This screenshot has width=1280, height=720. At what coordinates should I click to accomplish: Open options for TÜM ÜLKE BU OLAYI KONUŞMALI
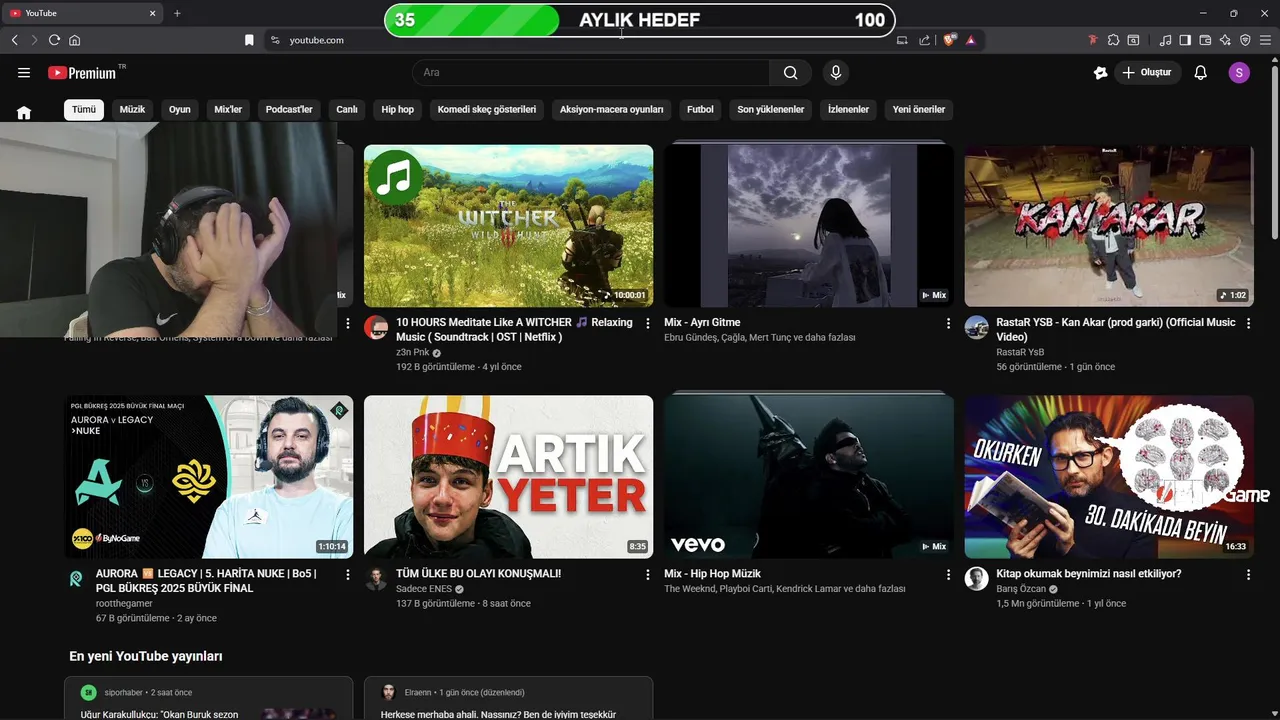coord(648,574)
